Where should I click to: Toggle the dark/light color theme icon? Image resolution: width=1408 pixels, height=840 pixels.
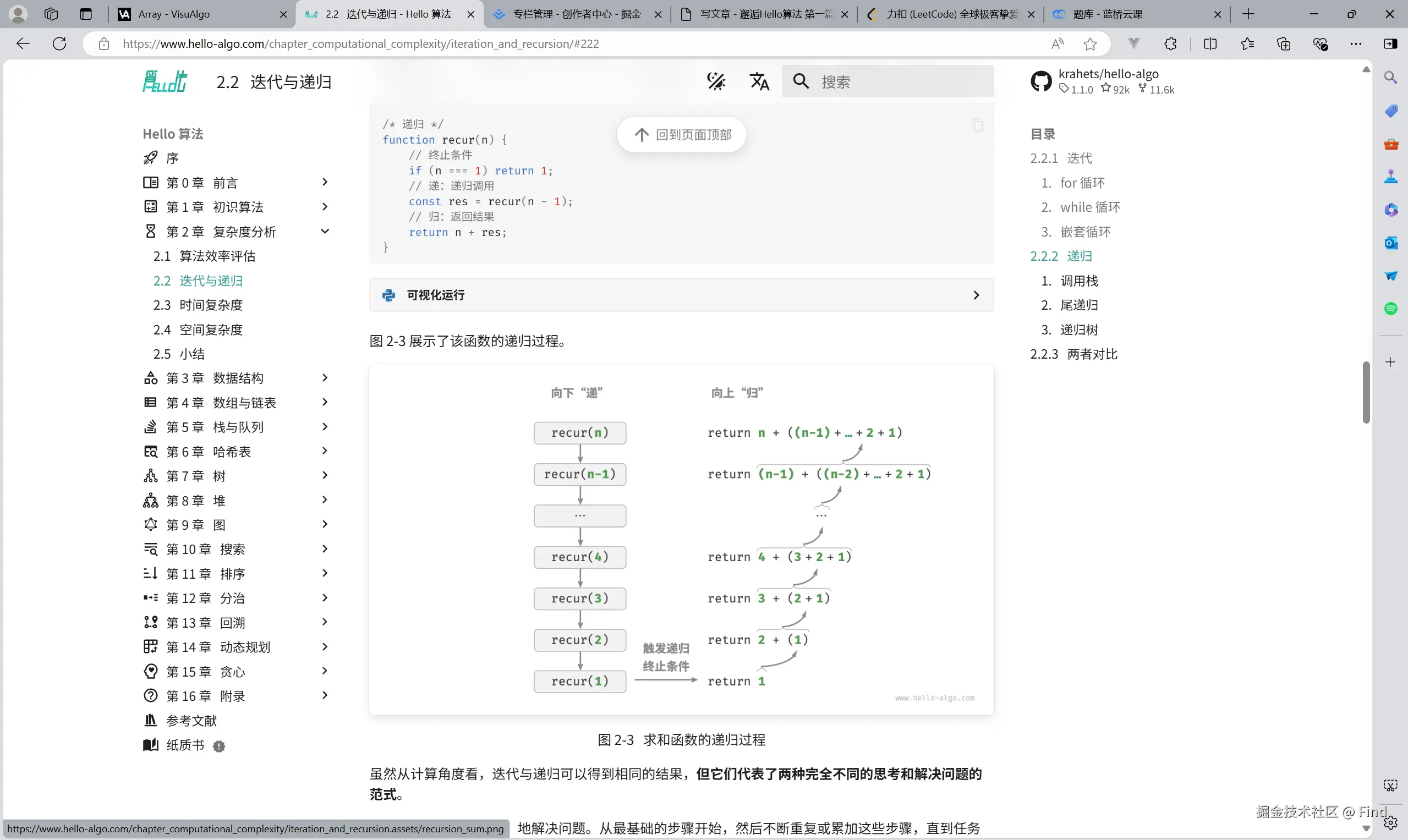716,81
